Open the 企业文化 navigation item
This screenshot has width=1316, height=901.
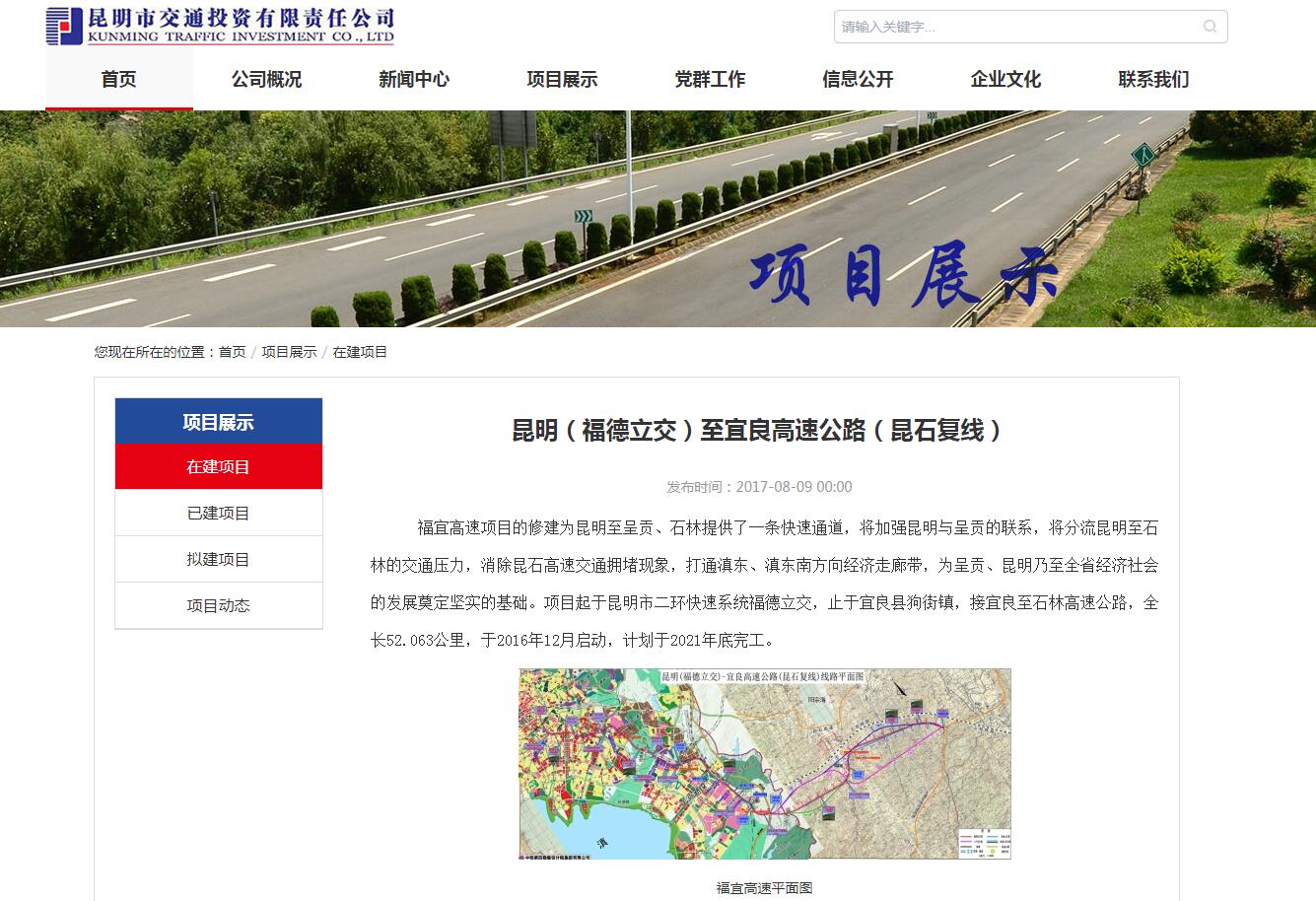point(1005,80)
